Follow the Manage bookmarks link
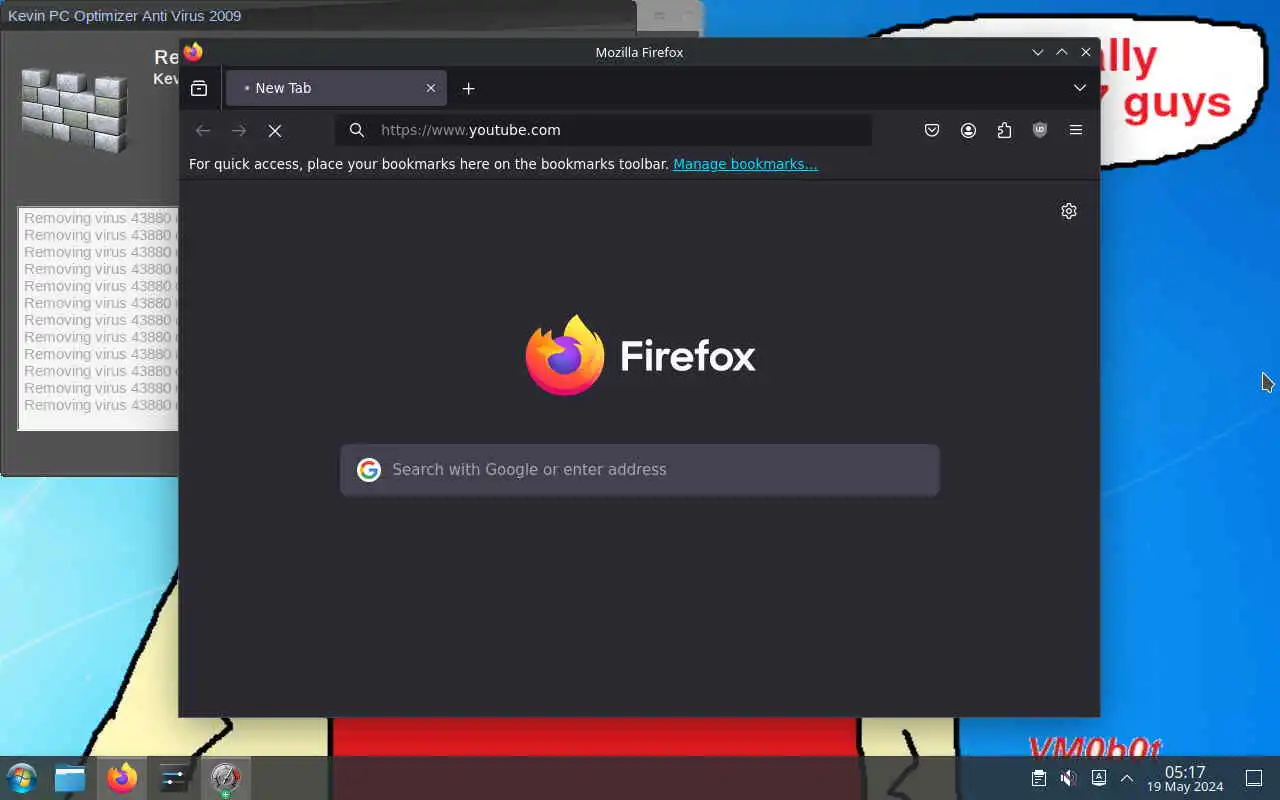 (745, 164)
